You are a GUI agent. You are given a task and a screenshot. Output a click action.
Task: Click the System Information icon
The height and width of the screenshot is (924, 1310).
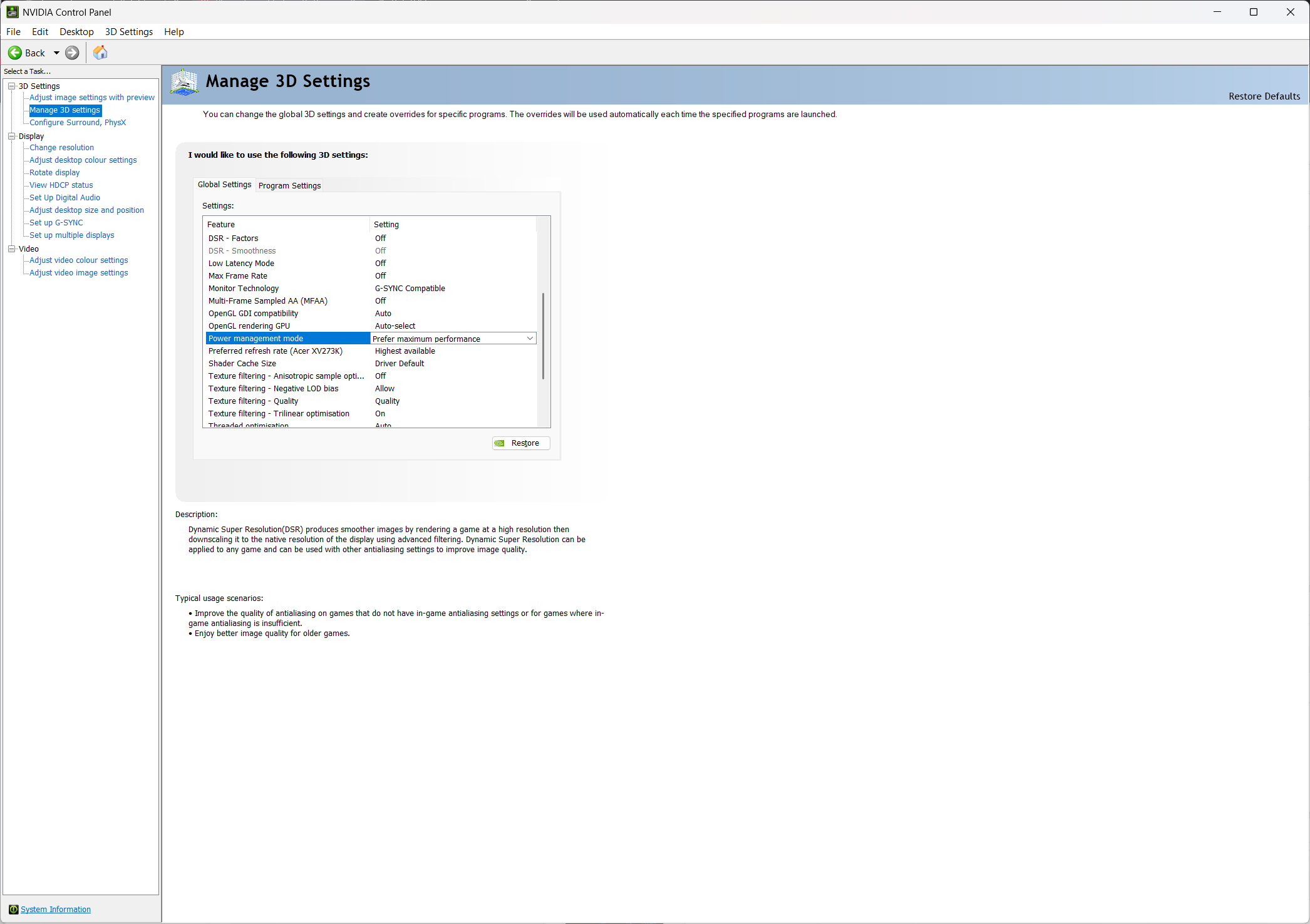[13, 910]
